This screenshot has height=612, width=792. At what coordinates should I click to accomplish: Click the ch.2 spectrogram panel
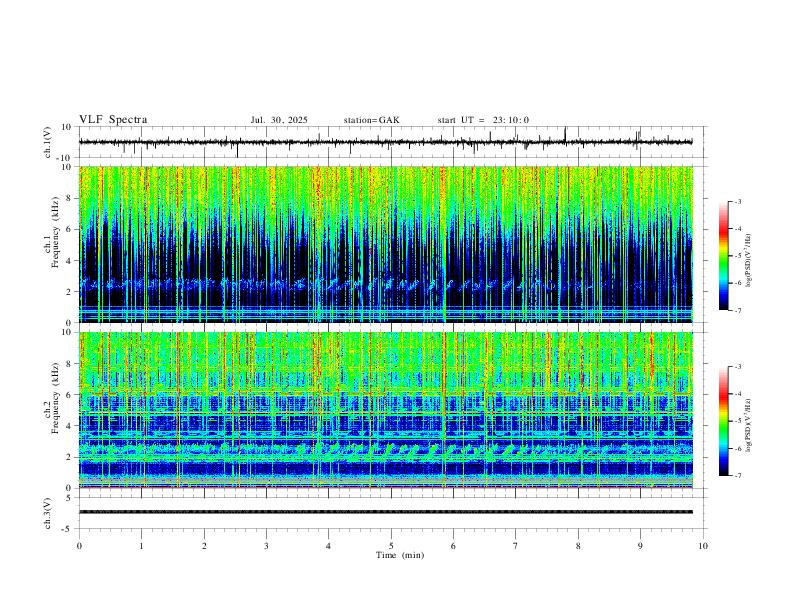pos(386,410)
